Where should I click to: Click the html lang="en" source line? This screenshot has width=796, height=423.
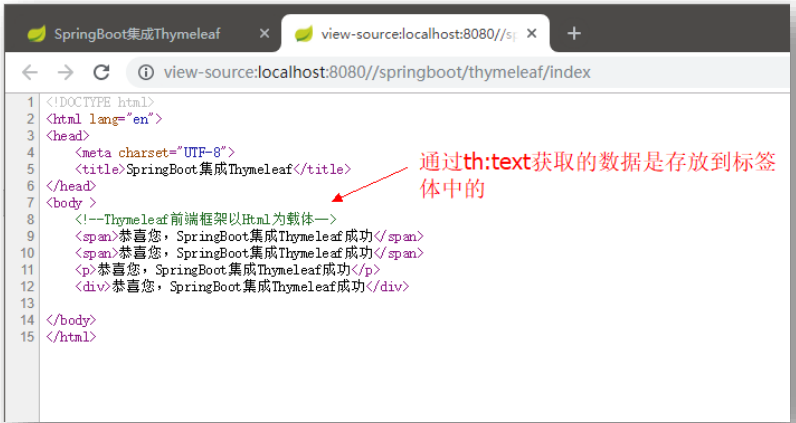(x=104, y=119)
